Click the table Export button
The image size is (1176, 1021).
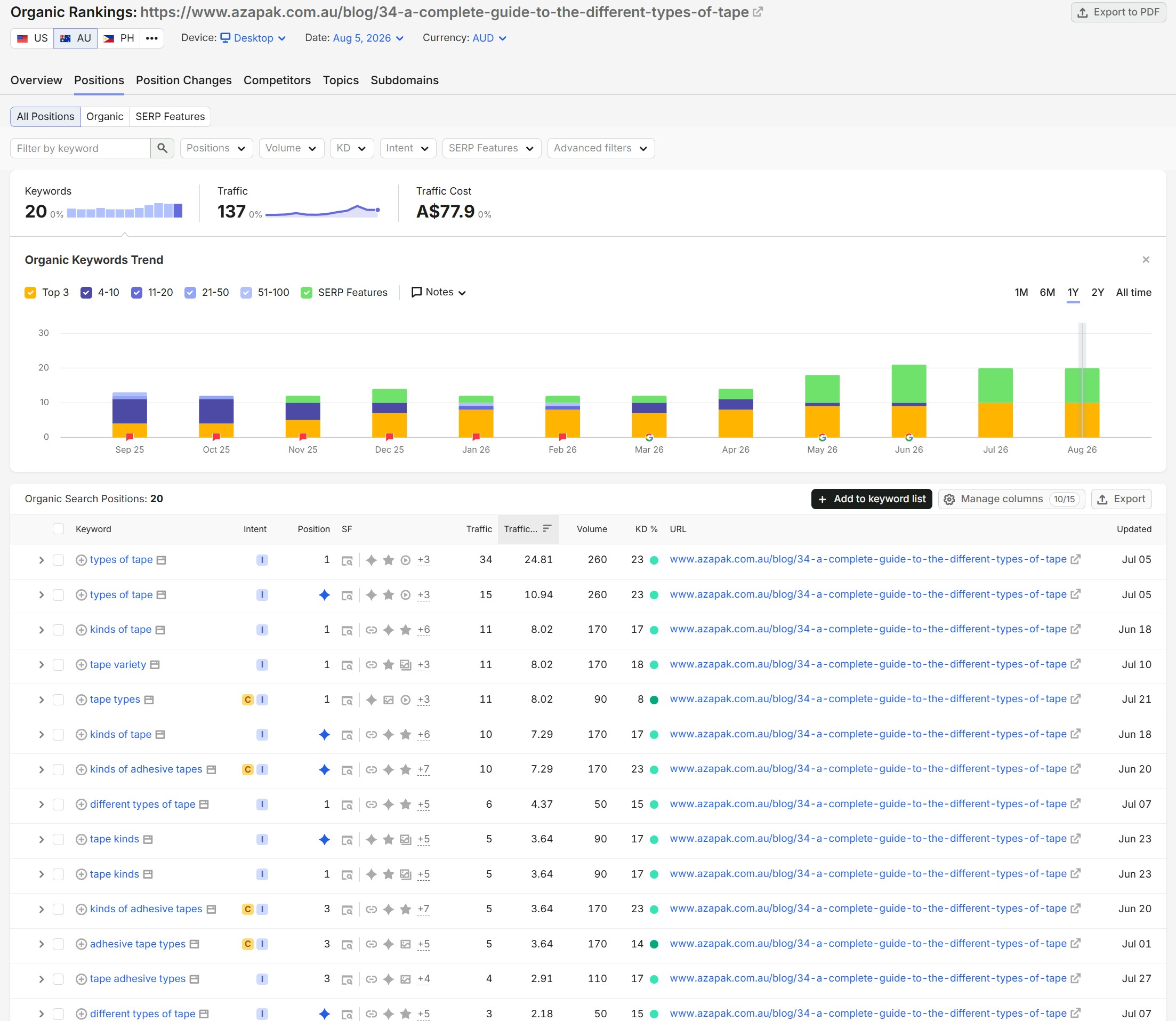1121,499
